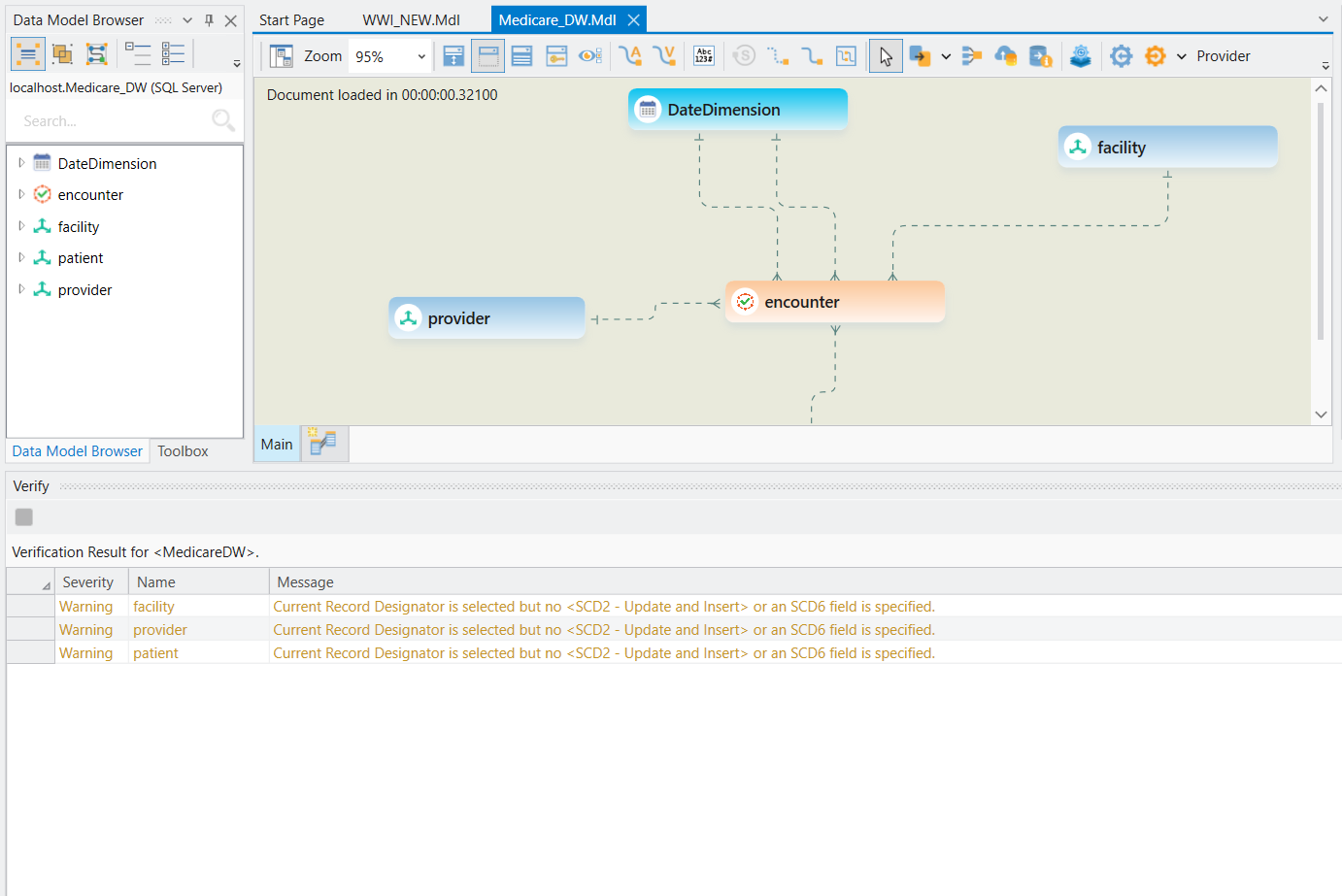1342x896 pixels.
Task: Click the cloud icon in the toolbar
Action: tap(1006, 56)
